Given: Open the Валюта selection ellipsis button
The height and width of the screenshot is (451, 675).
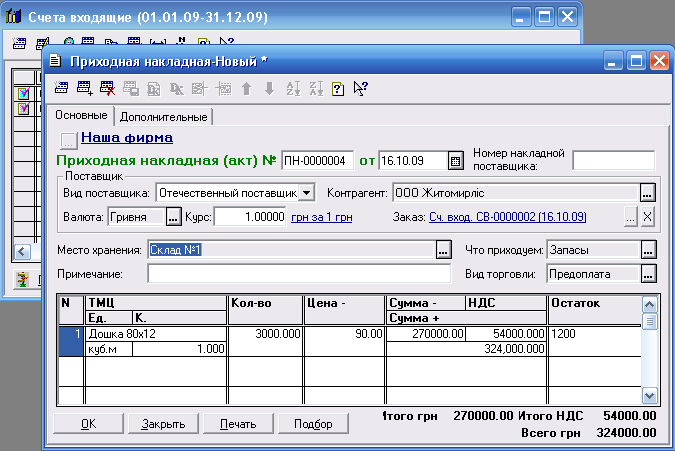Looking at the screenshot, I should 173,216.
